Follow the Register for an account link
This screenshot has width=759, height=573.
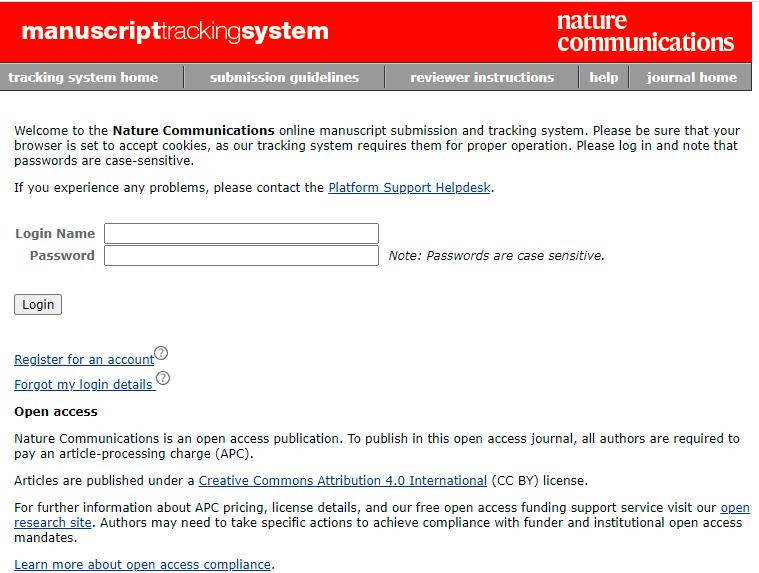click(84, 360)
